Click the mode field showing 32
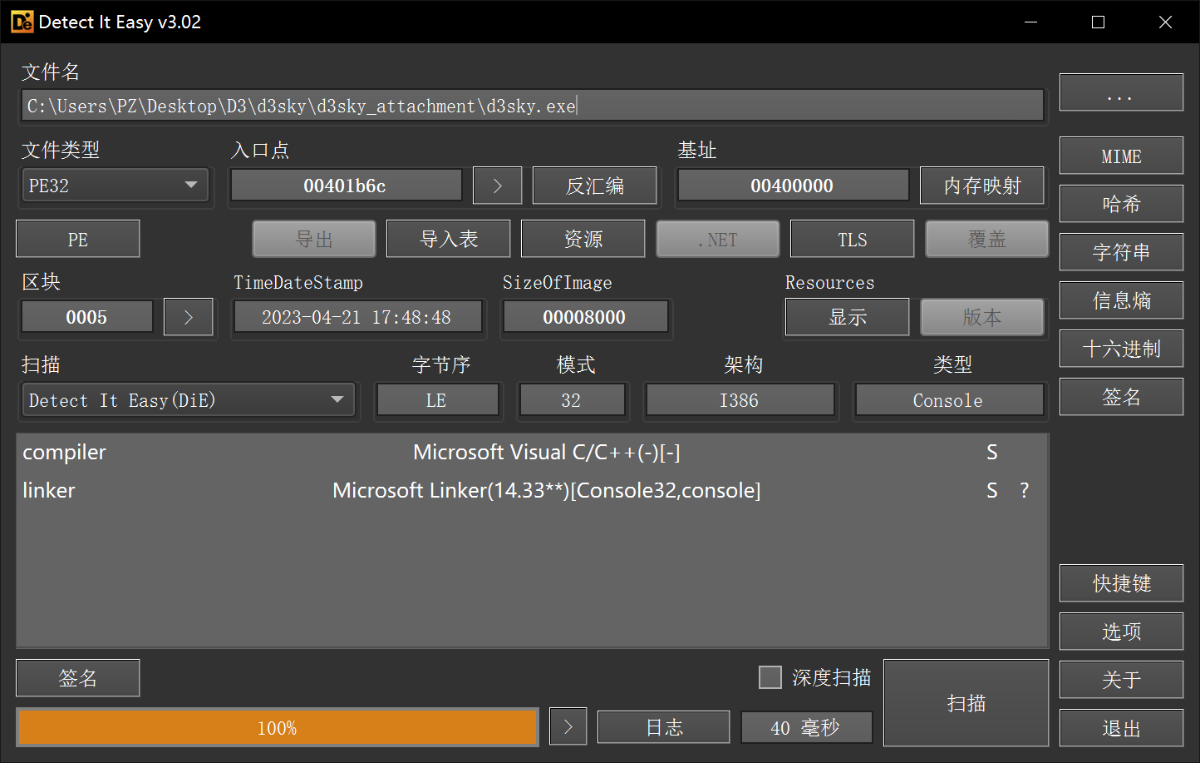1200x763 pixels. 571,400
